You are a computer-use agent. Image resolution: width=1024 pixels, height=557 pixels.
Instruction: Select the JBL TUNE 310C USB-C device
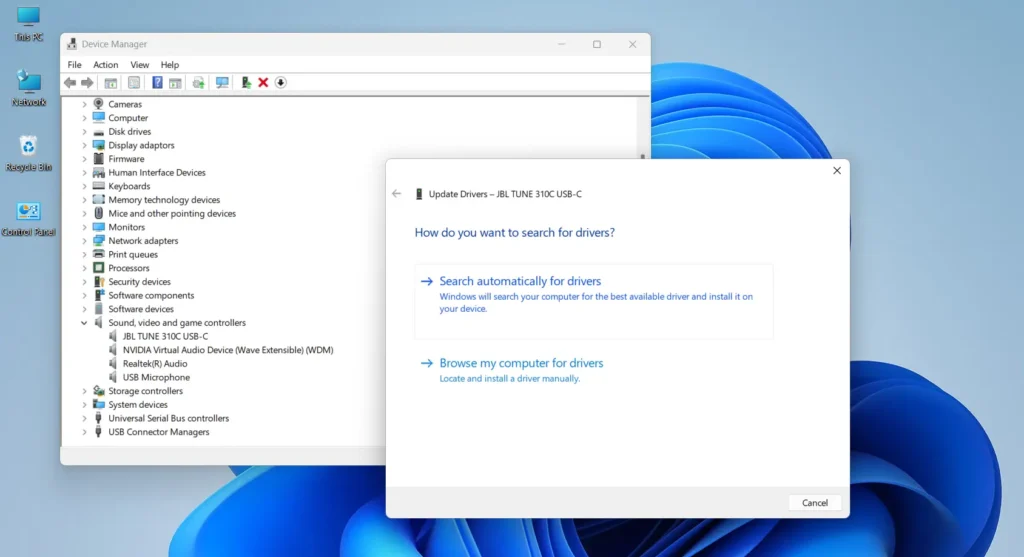point(165,336)
